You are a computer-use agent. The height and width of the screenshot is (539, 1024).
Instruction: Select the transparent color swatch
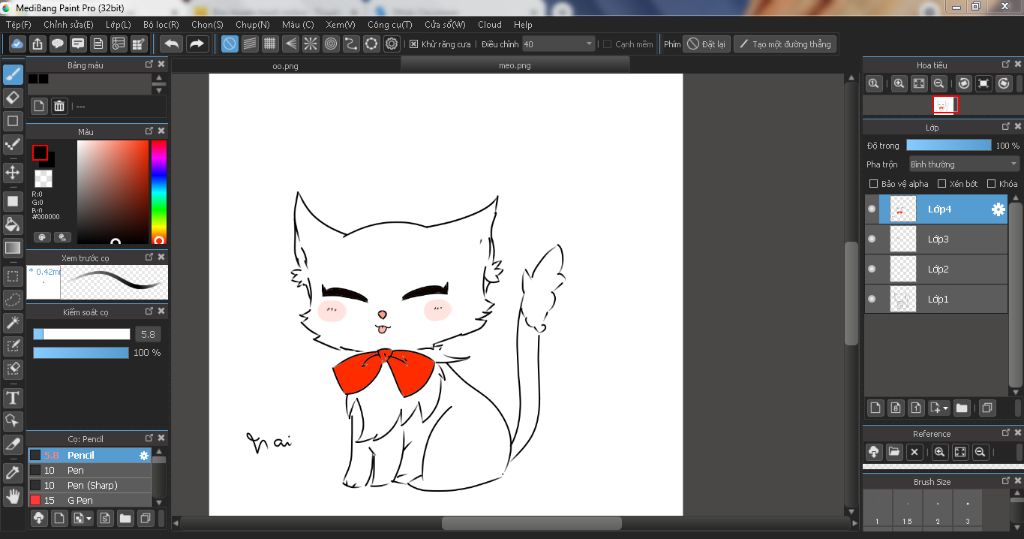[x=43, y=178]
